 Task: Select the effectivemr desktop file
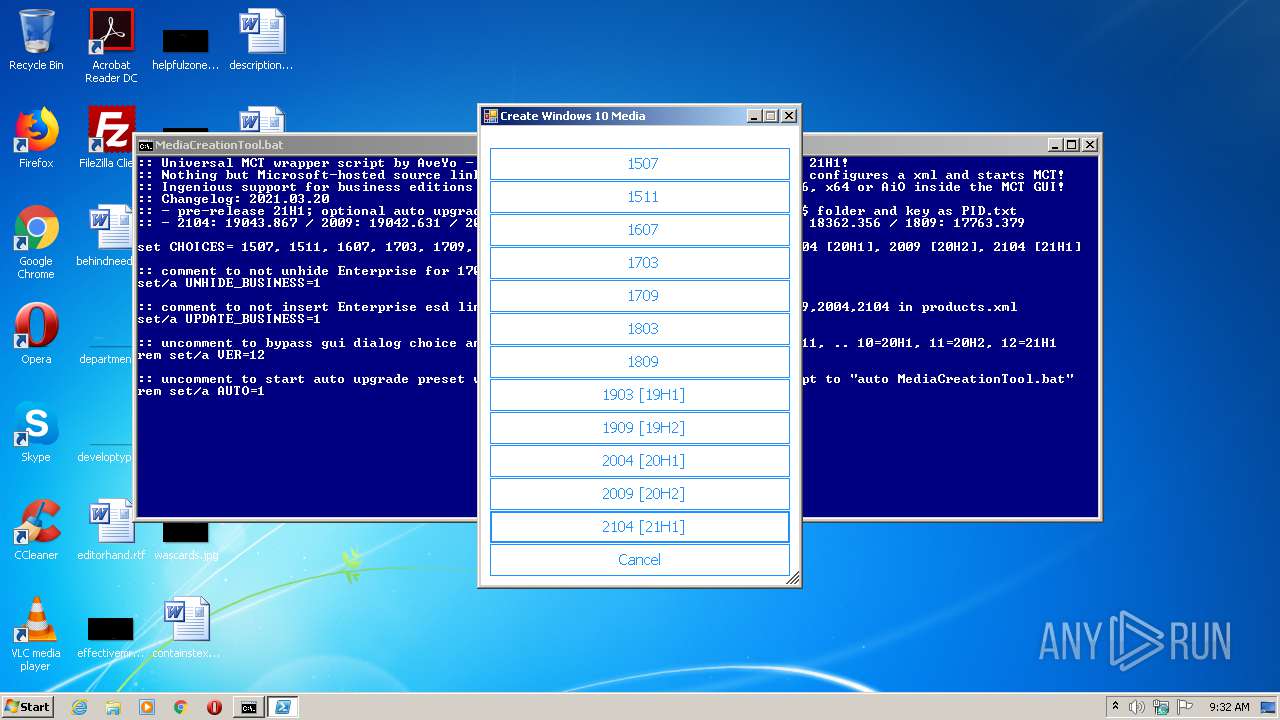(110, 636)
